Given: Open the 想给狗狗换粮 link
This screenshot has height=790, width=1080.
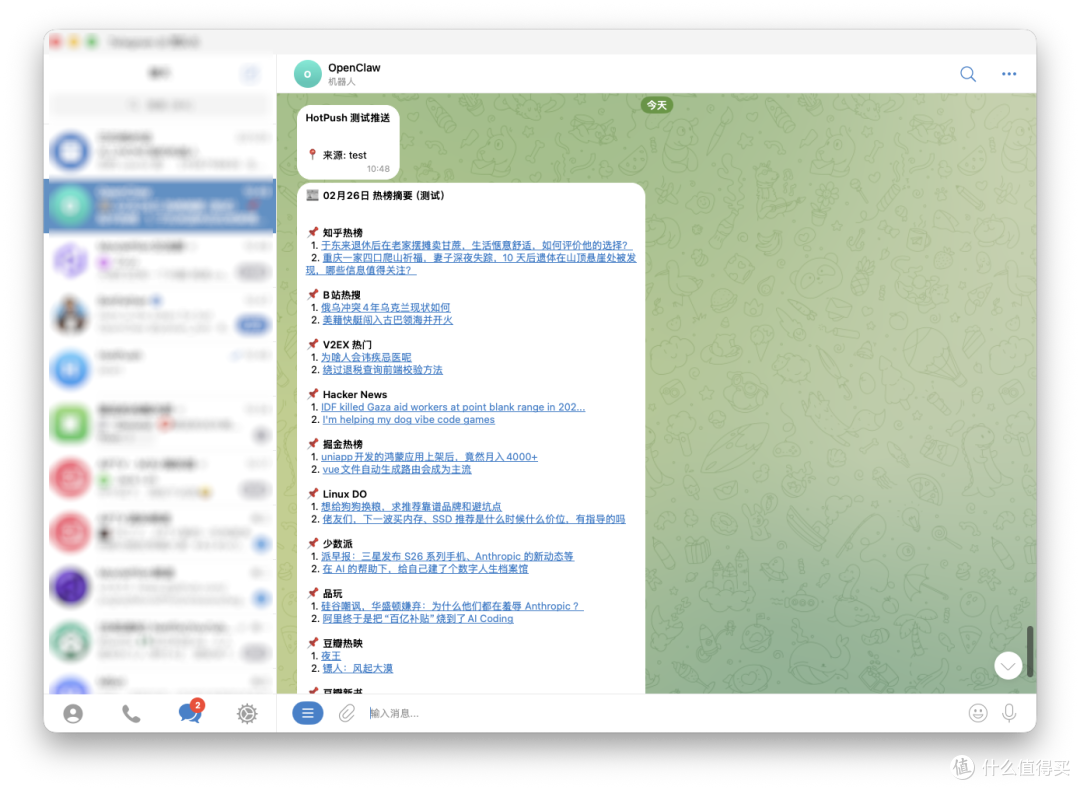Looking at the screenshot, I should point(411,506).
